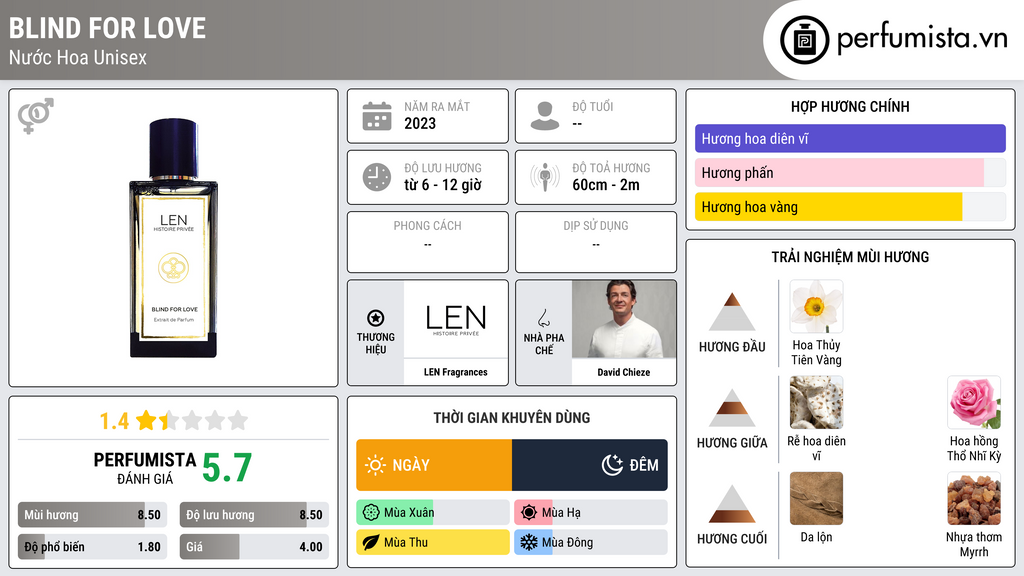Click the '60cm - 2m' sillage value

coord(606,185)
